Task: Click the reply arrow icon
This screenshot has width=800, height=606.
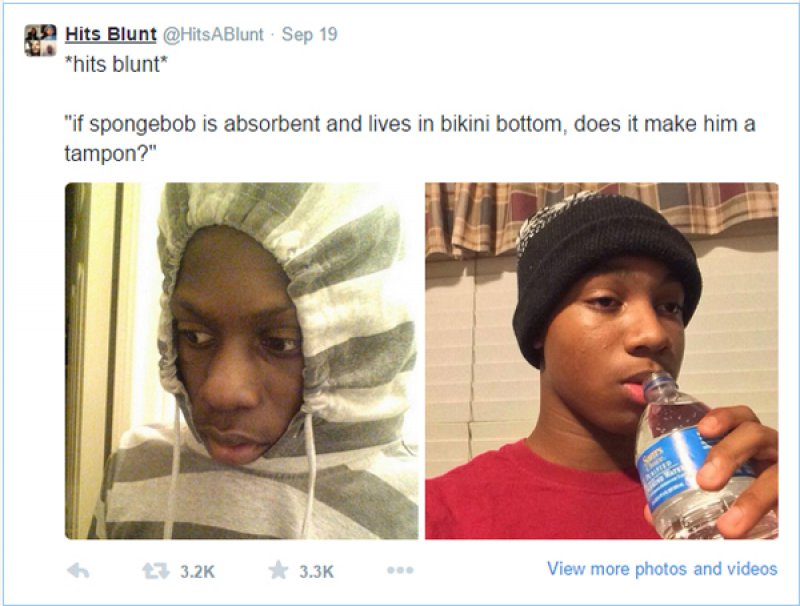Action: (x=78, y=571)
